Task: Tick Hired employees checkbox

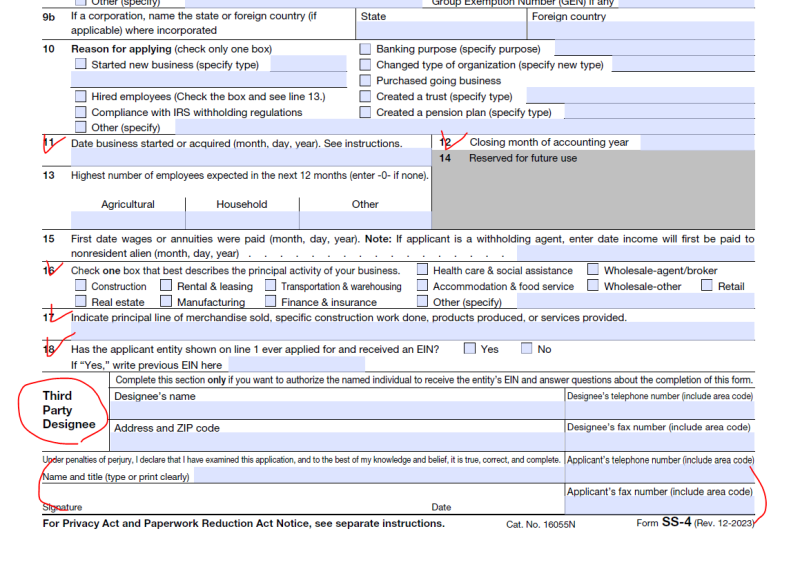Action: pyautogui.click(x=81, y=96)
